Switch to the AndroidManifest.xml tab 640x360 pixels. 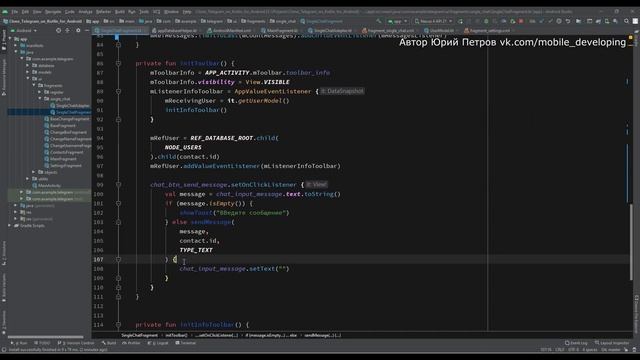[229, 31]
